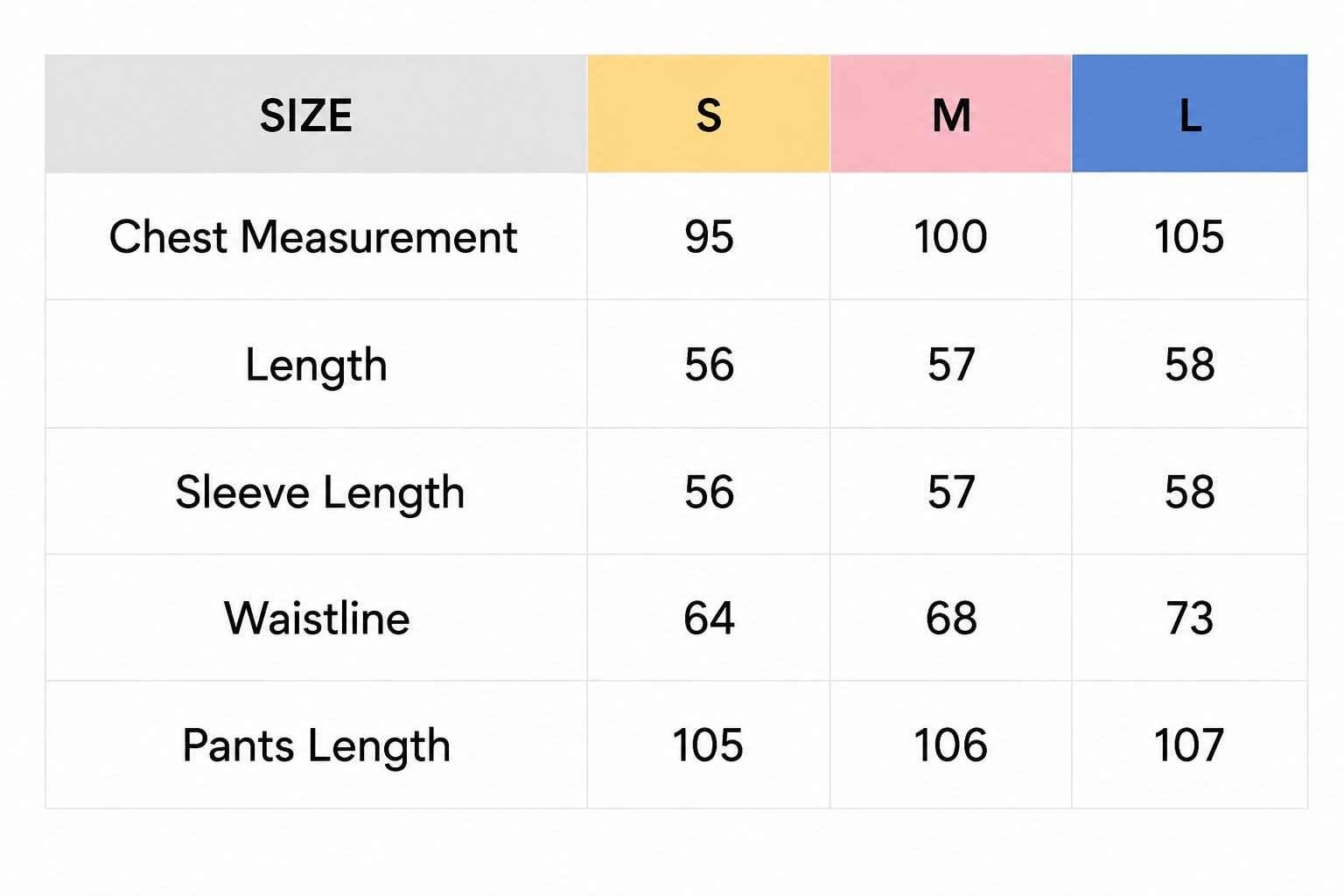The image size is (1344, 896).
Task: Select chest measurement value 95
Action: pos(709,237)
